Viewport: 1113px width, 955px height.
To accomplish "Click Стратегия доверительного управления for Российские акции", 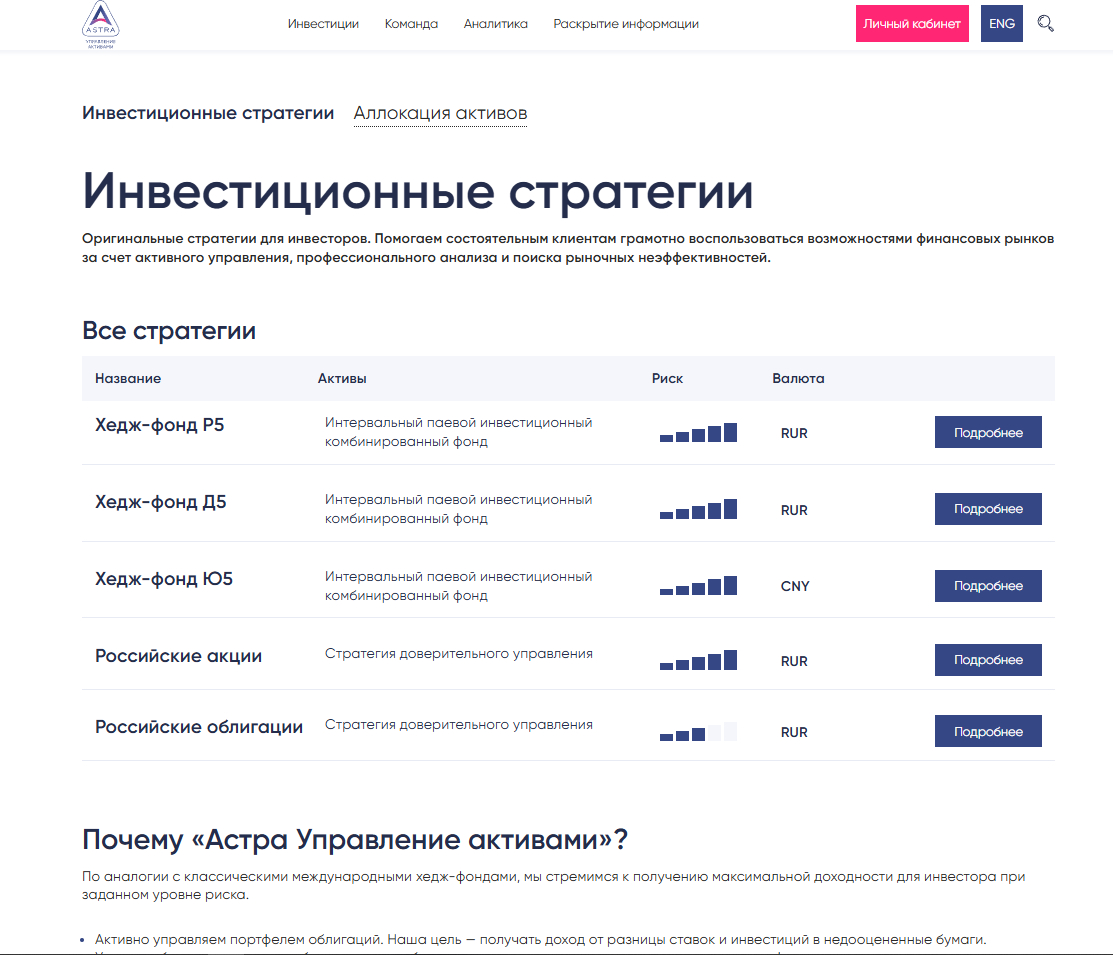I will point(459,653).
